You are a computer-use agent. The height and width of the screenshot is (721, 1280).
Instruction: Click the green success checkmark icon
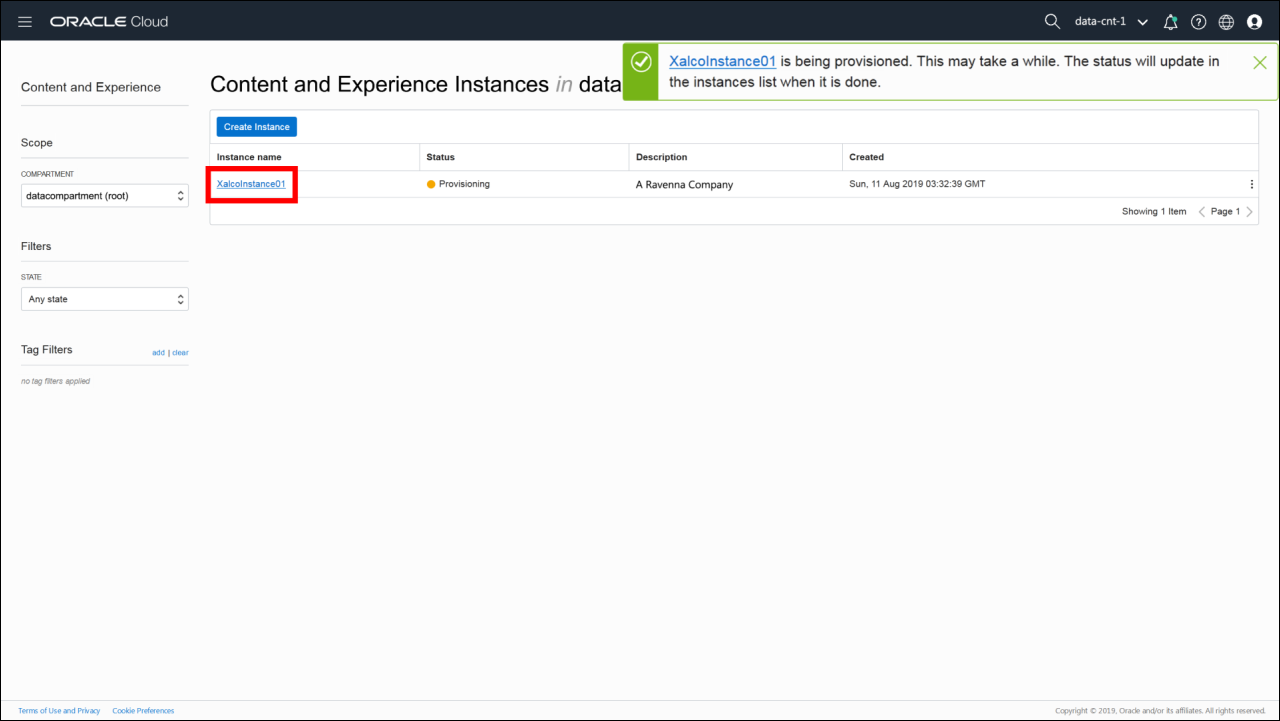642,62
